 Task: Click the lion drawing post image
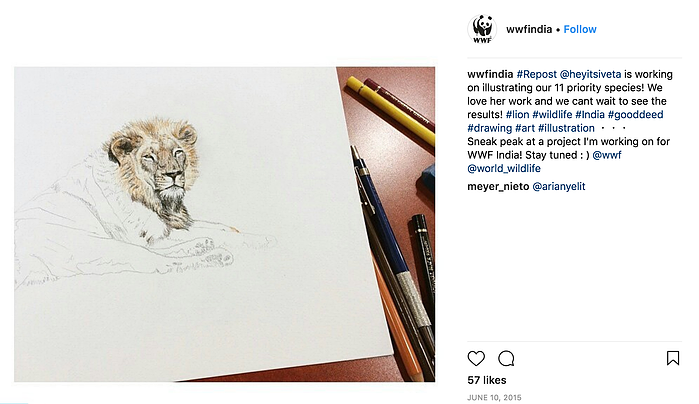click(x=224, y=224)
